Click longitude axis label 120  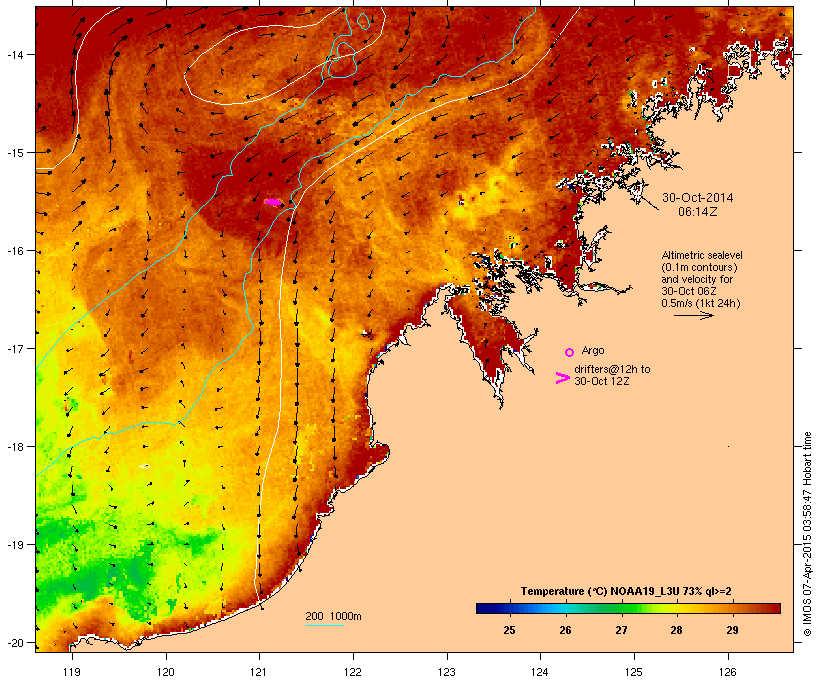click(x=166, y=672)
